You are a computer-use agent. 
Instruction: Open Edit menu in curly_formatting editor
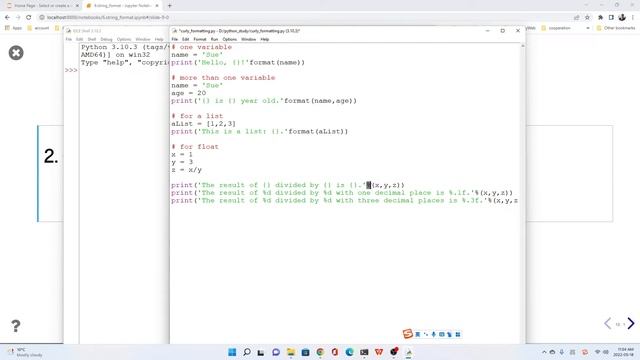coord(186,39)
